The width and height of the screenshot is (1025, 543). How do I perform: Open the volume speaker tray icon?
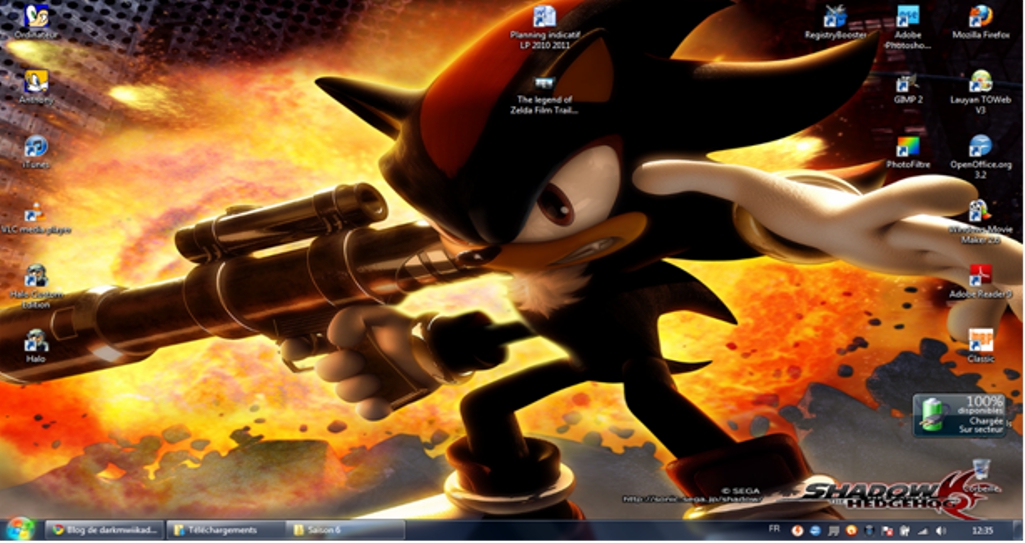point(941,531)
